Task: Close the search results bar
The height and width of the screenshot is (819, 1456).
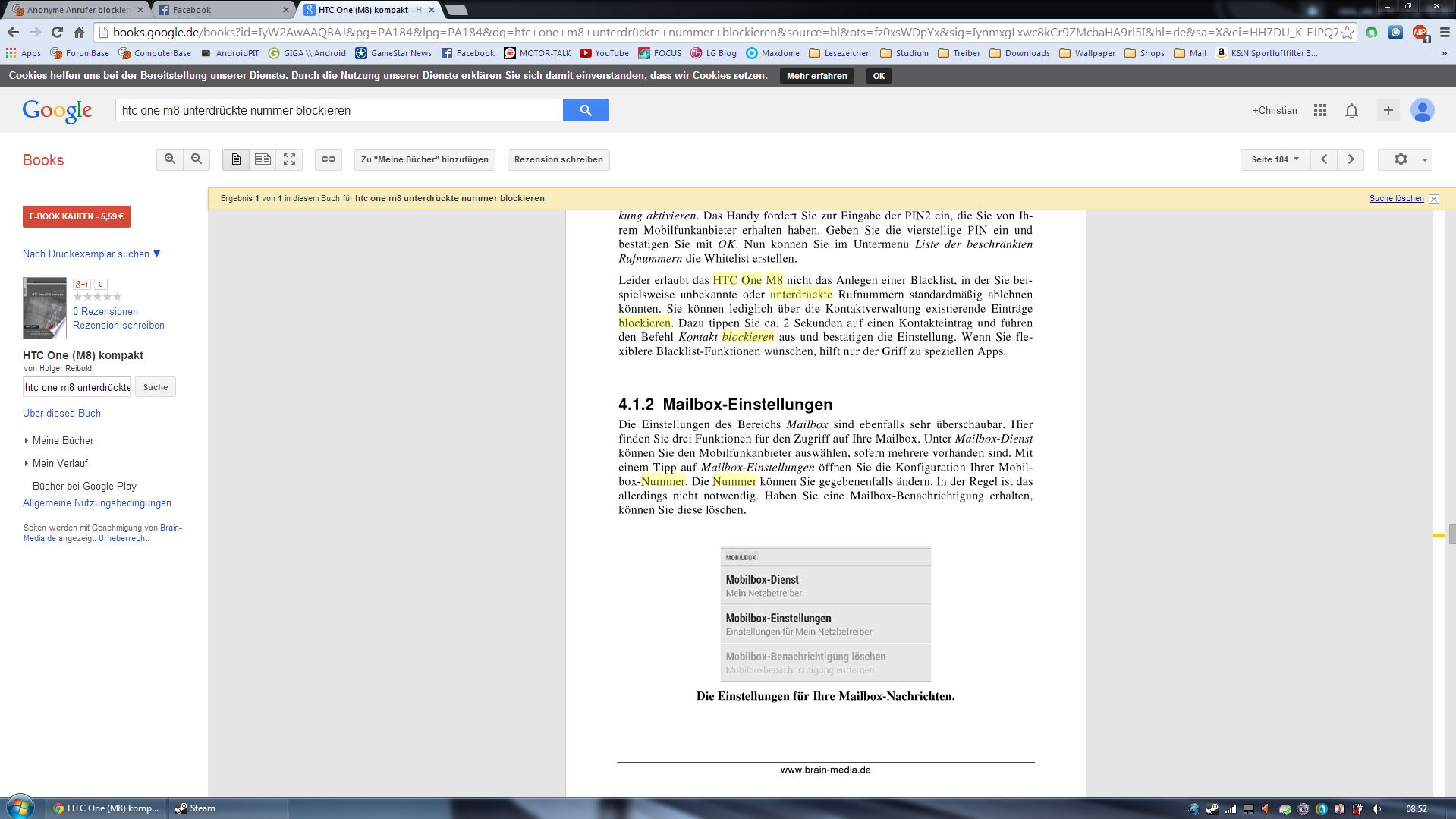Action: [x=1434, y=199]
